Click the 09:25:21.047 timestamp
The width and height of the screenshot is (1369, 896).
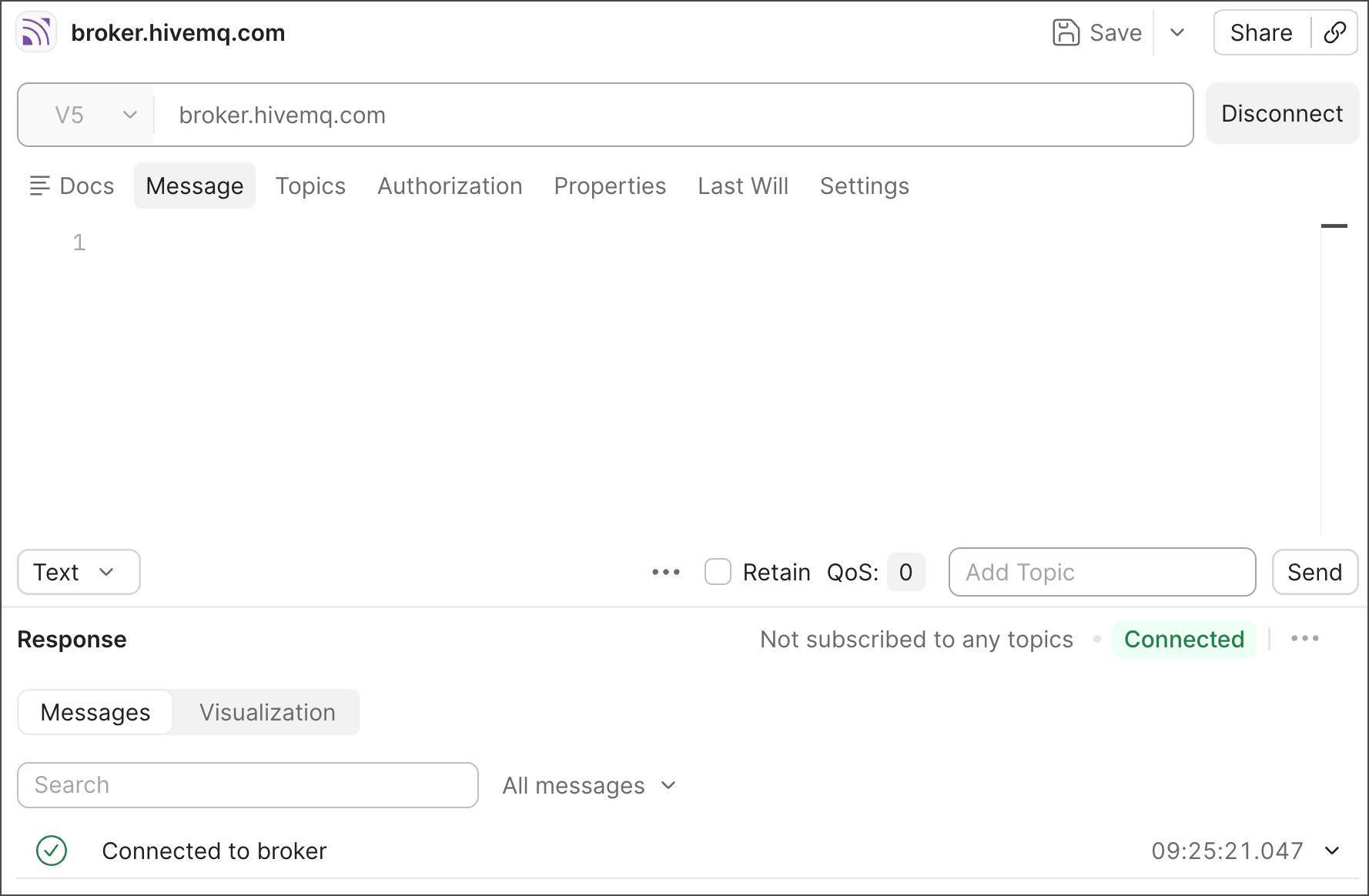pos(1227,851)
